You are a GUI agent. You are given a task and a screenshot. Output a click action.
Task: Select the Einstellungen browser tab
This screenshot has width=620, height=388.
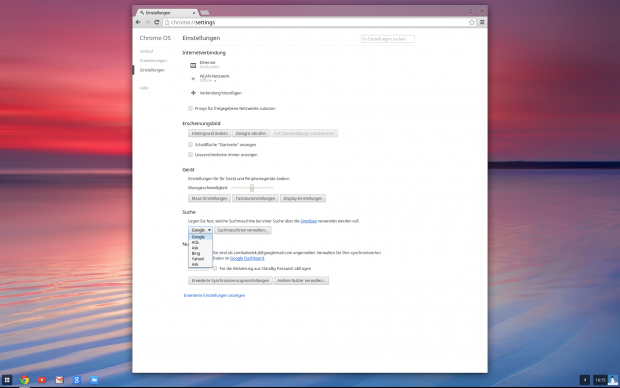[x=167, y=13]
